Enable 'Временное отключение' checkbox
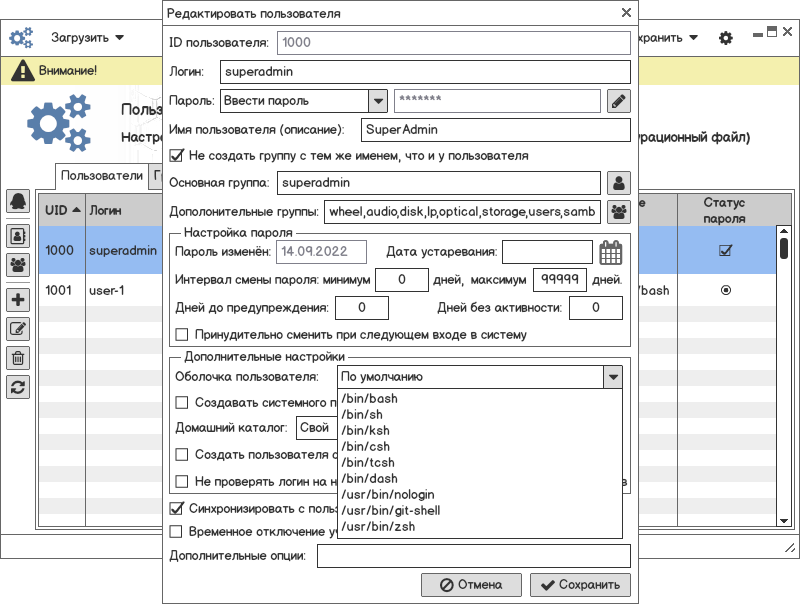The image size is (800, 604). (176, 532)
